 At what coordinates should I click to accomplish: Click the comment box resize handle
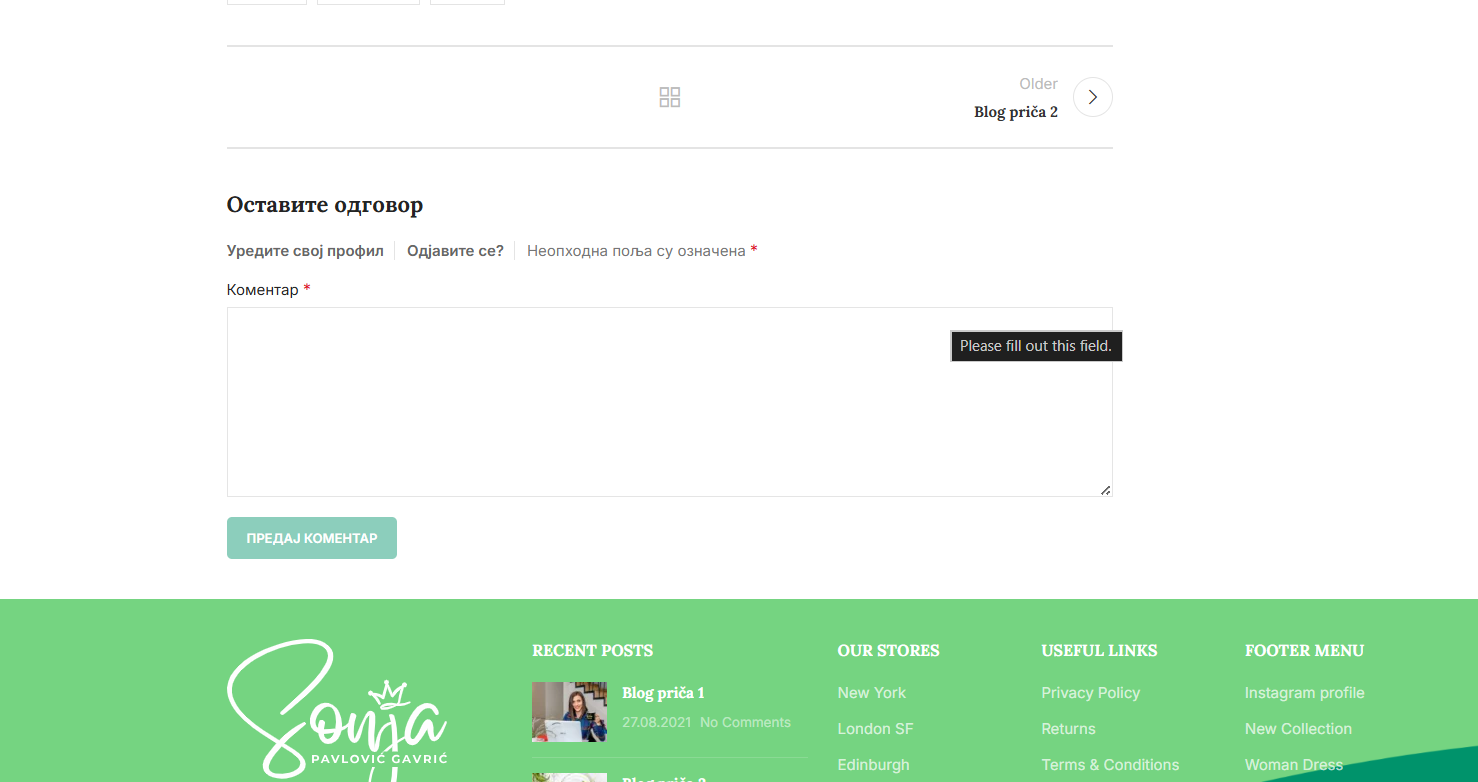[x=1105, y=490]
